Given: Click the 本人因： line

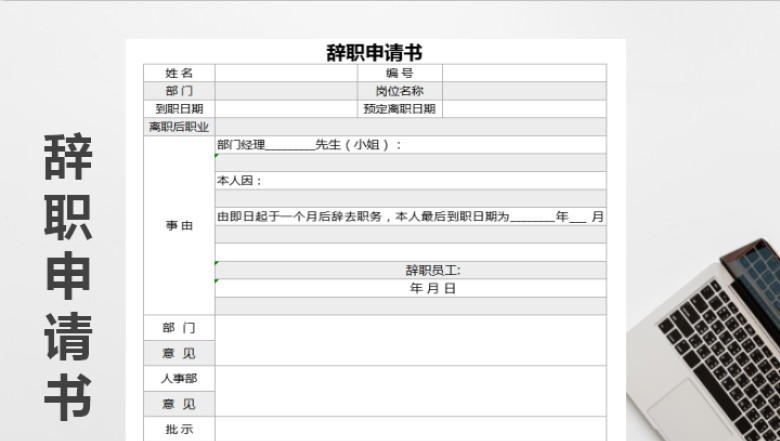Looking at the screenshot, I should pos(410,180).
